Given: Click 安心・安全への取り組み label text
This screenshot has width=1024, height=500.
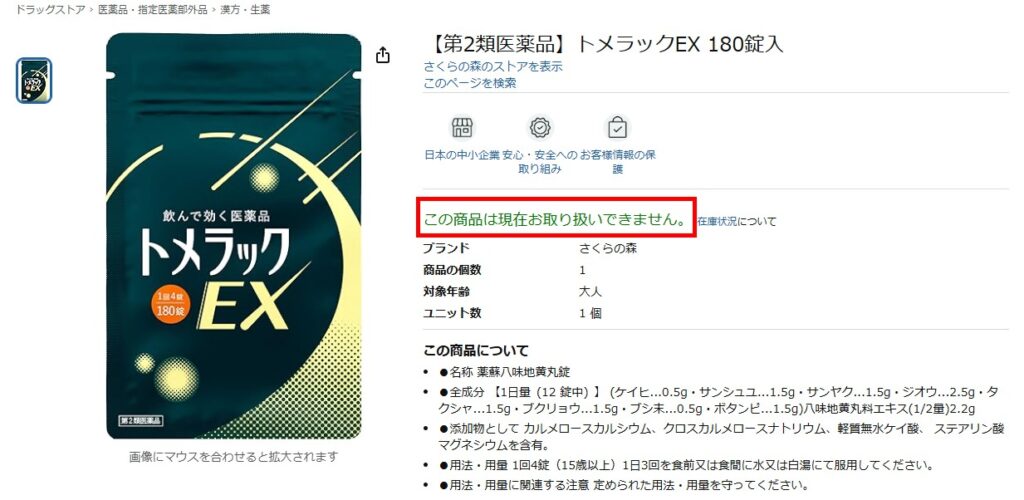Looking at the screenshot, I should (x=539, y=162).
